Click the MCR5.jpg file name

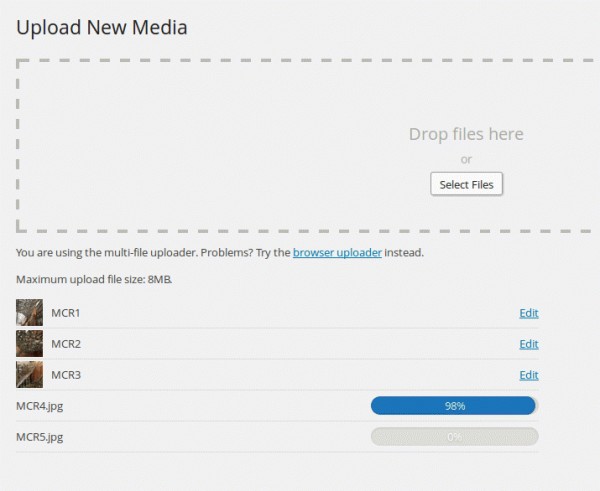39,437
